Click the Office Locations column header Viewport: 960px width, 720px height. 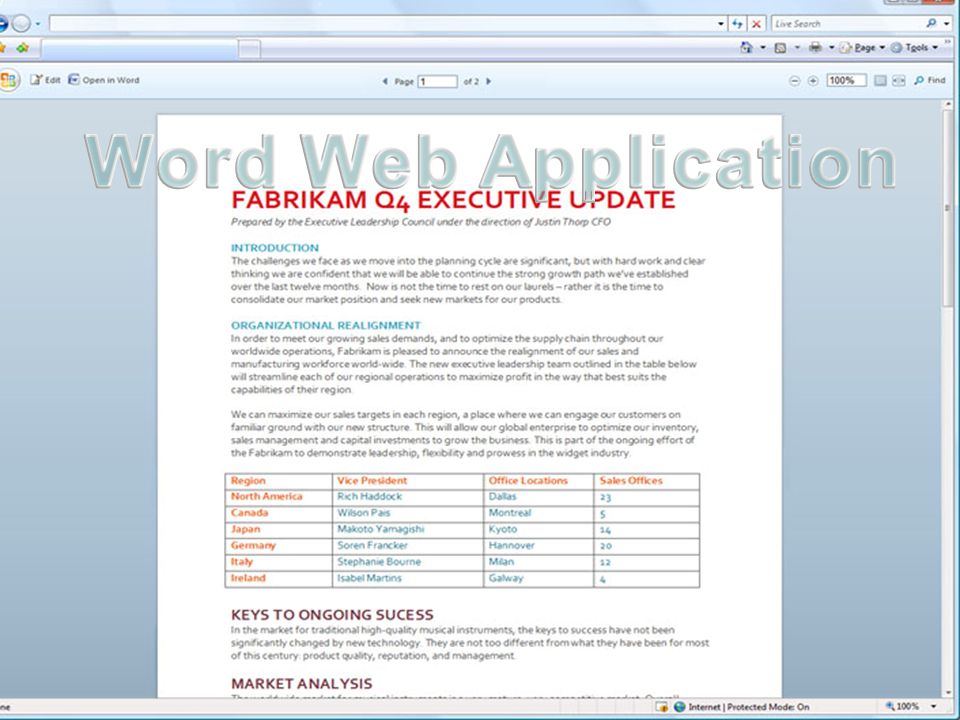pyautogui.click(x=538, y=481)
